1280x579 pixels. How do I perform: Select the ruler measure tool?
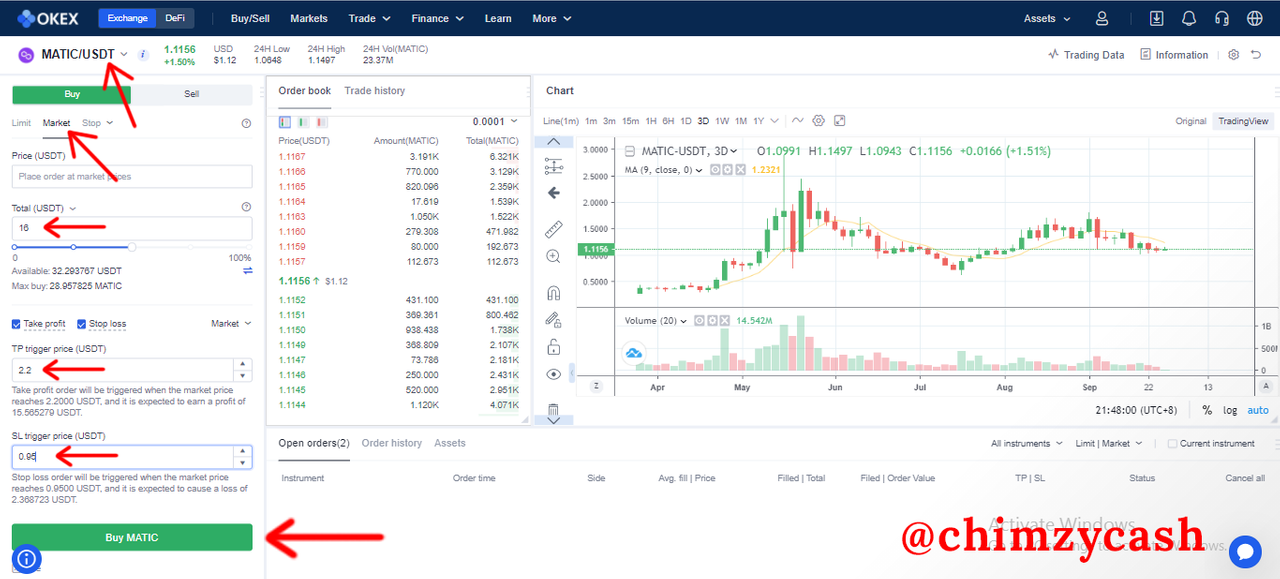pos(553,229)
